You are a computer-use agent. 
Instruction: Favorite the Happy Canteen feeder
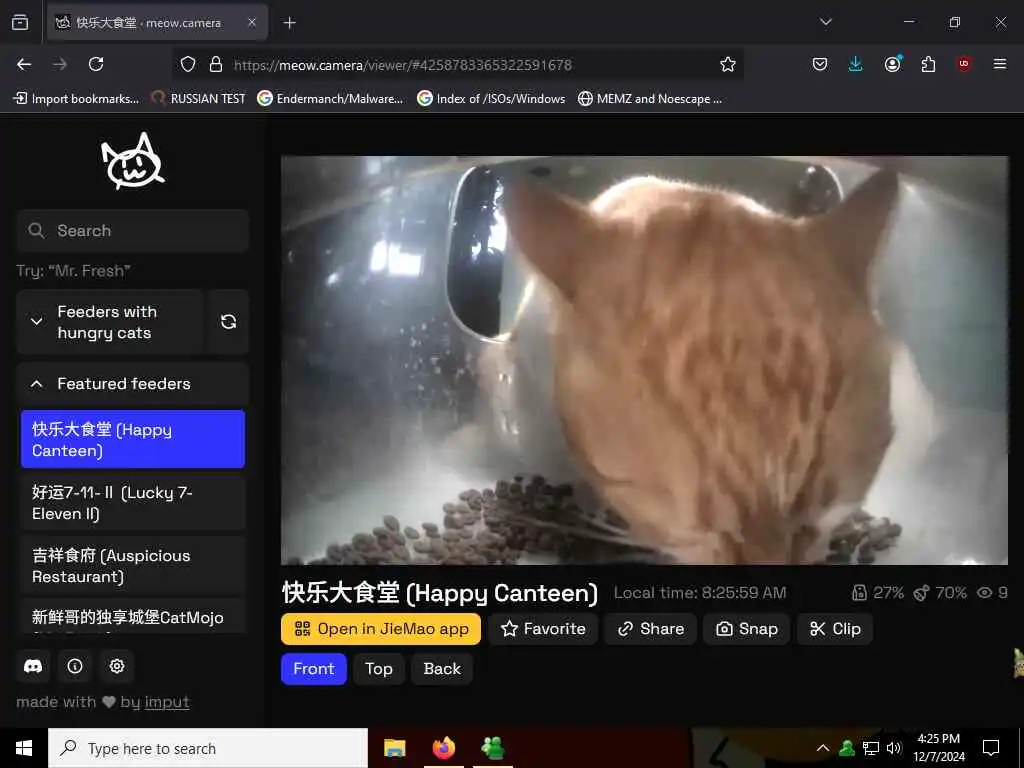tap(543, 629)
